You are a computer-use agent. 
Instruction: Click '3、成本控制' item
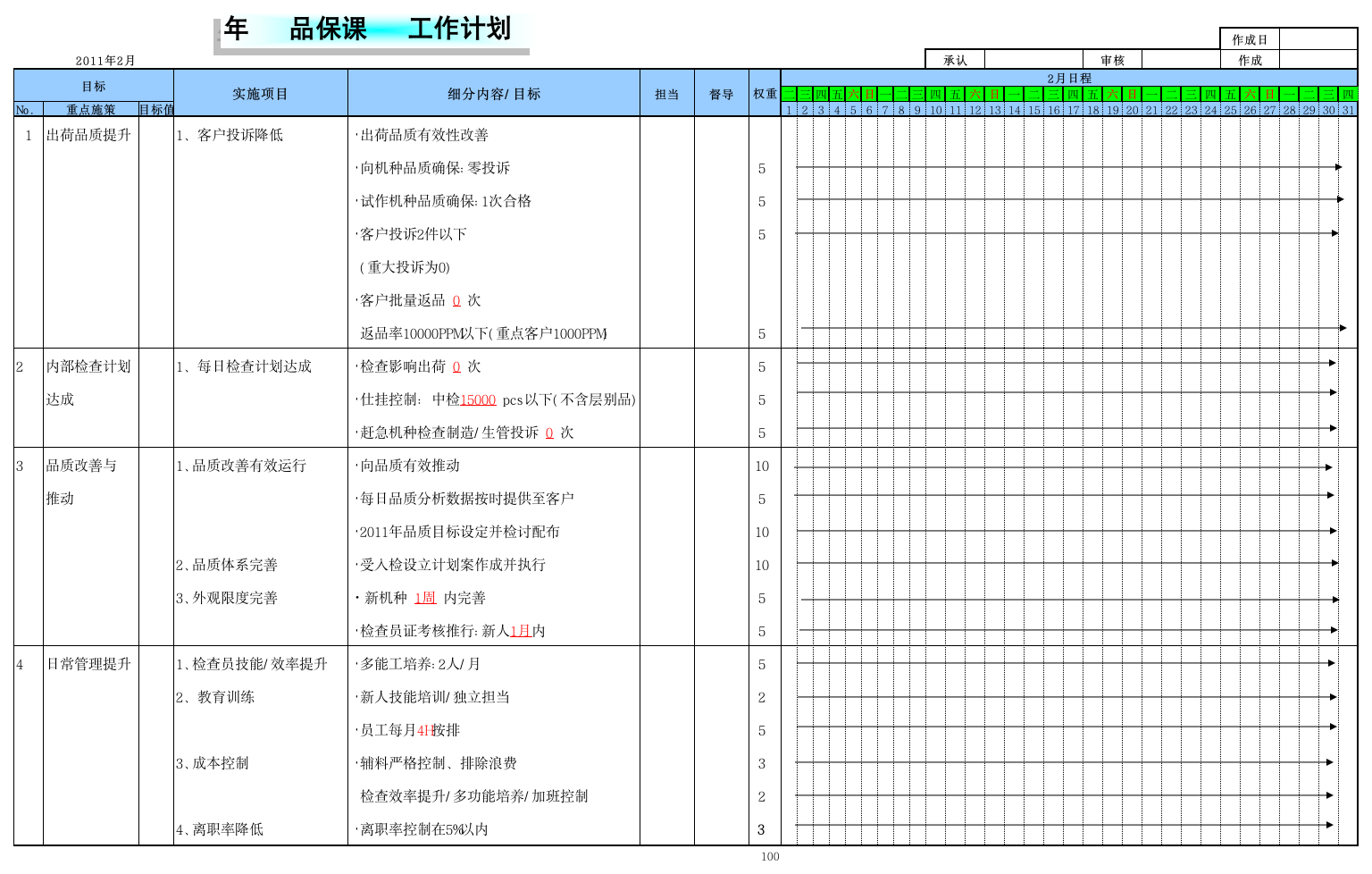tap(213, 763)
